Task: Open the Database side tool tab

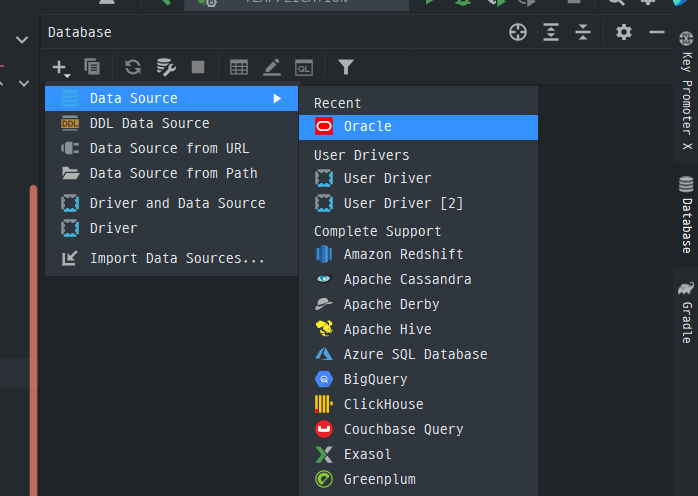Action: (x=686, y=215)
